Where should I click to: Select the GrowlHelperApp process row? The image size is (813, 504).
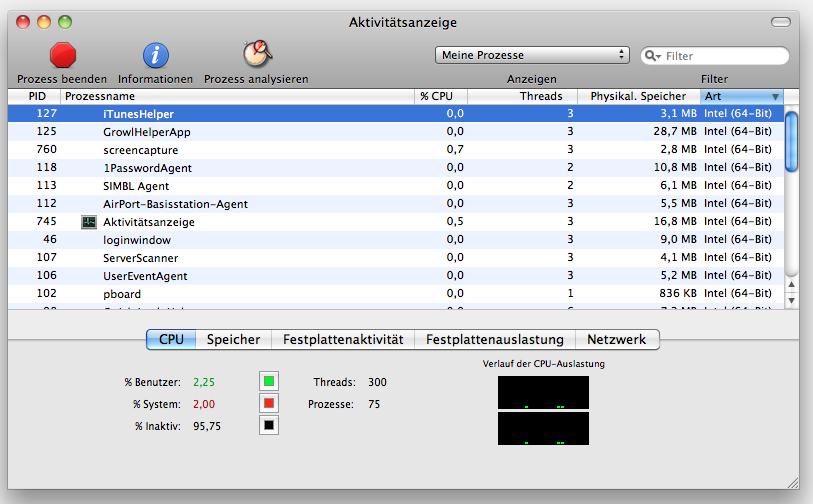[x=396, y=132]
